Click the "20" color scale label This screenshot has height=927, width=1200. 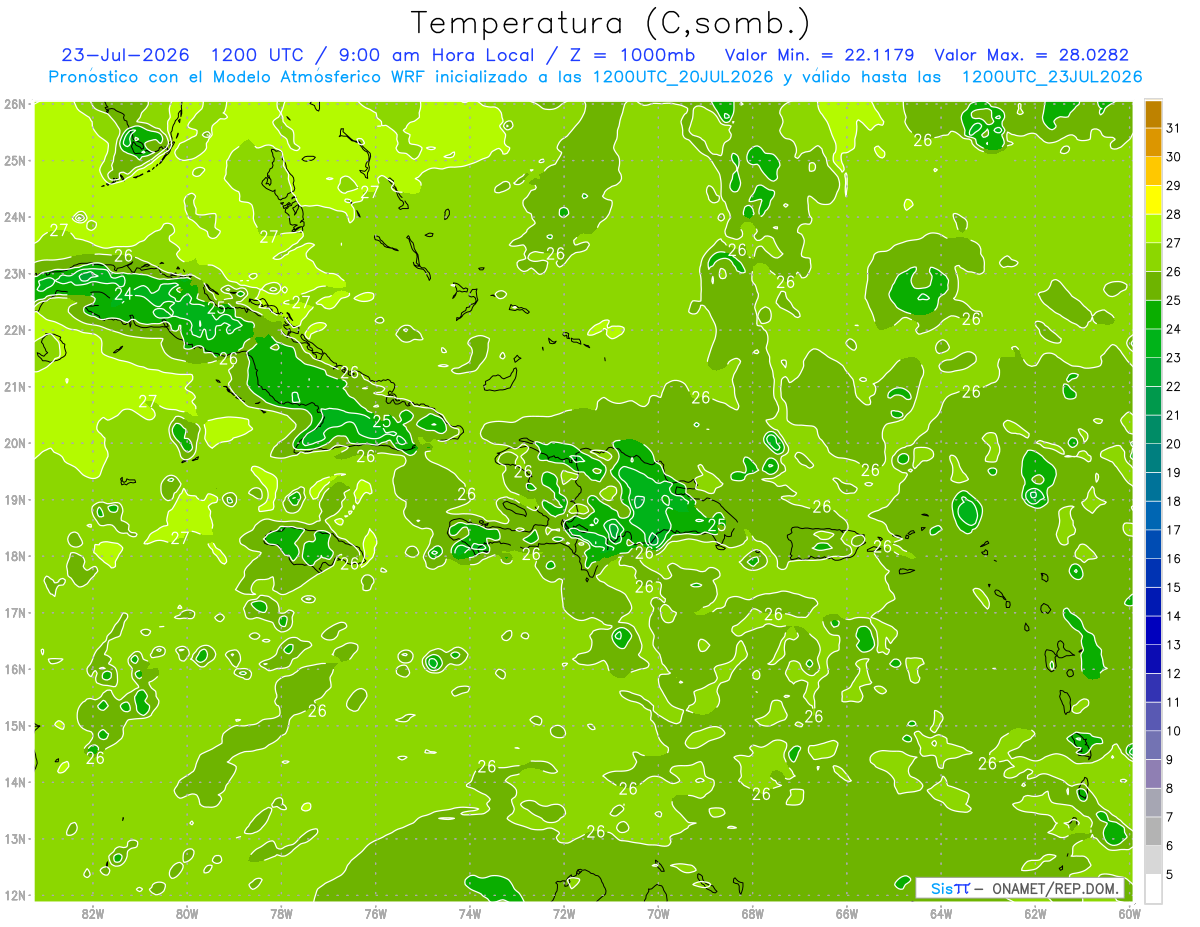click(x=1174, y=444)
